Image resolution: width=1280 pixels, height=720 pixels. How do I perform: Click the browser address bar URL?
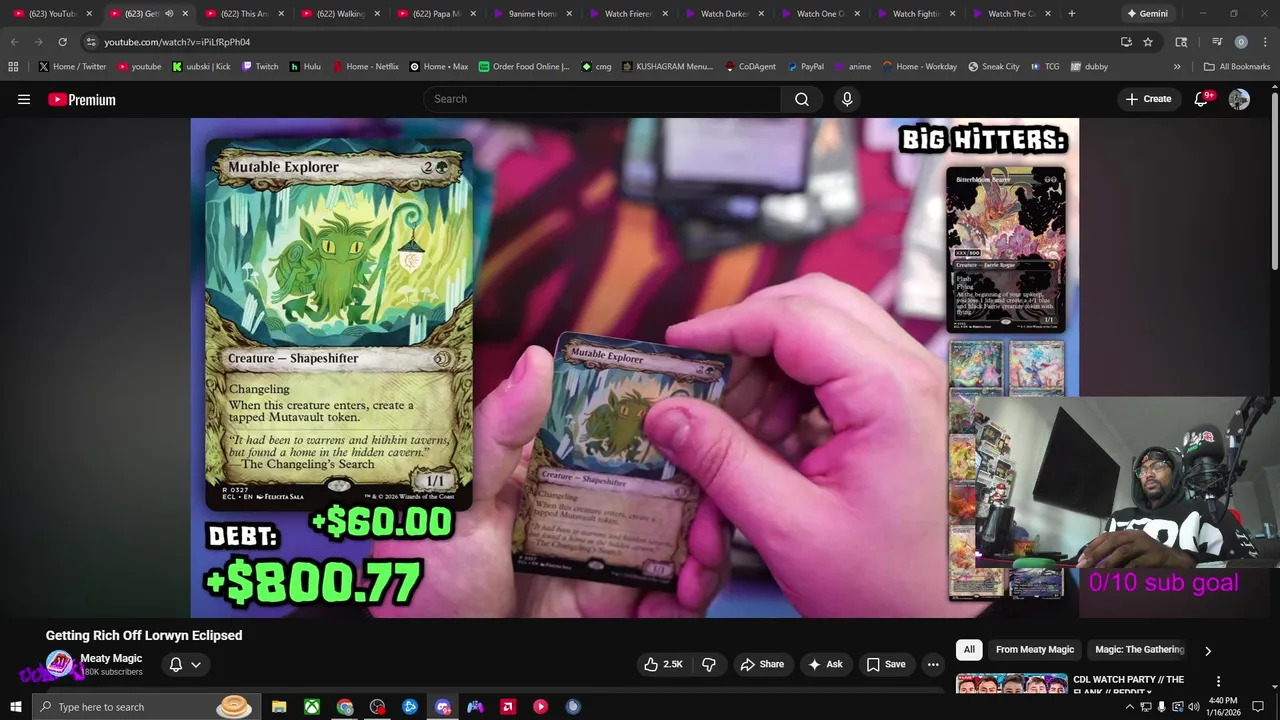point(177,42)
